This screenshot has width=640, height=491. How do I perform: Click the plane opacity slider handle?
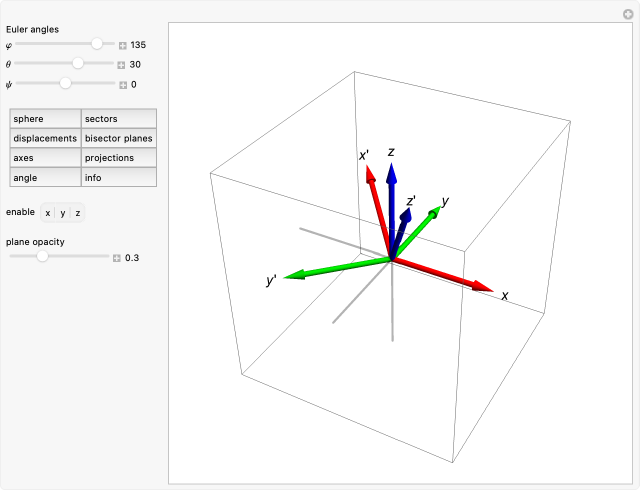pos(42,257)
